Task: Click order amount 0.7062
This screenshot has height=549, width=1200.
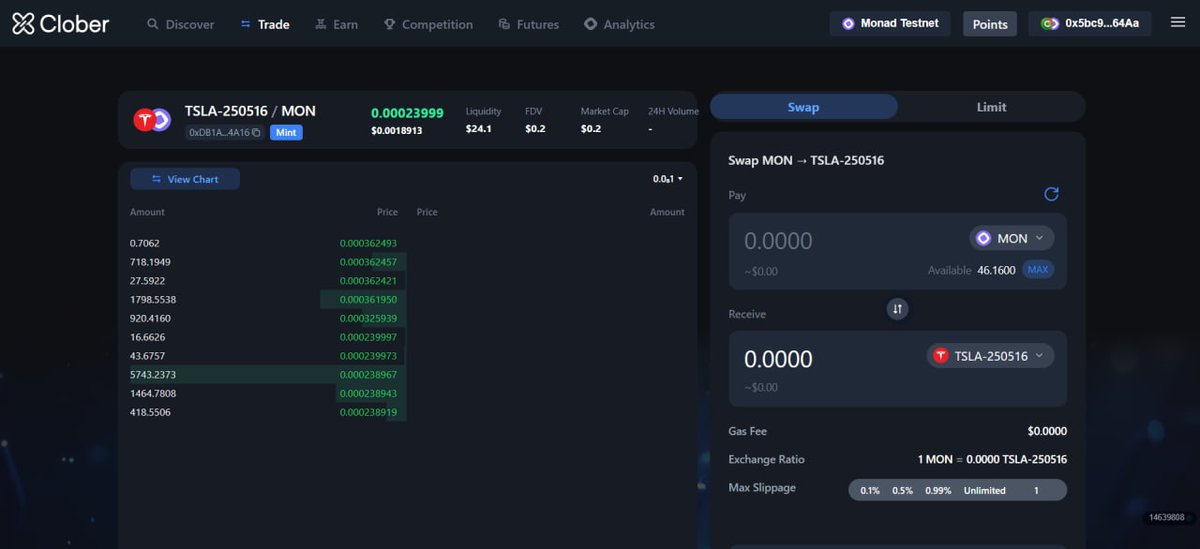Action: click(145, 243)
